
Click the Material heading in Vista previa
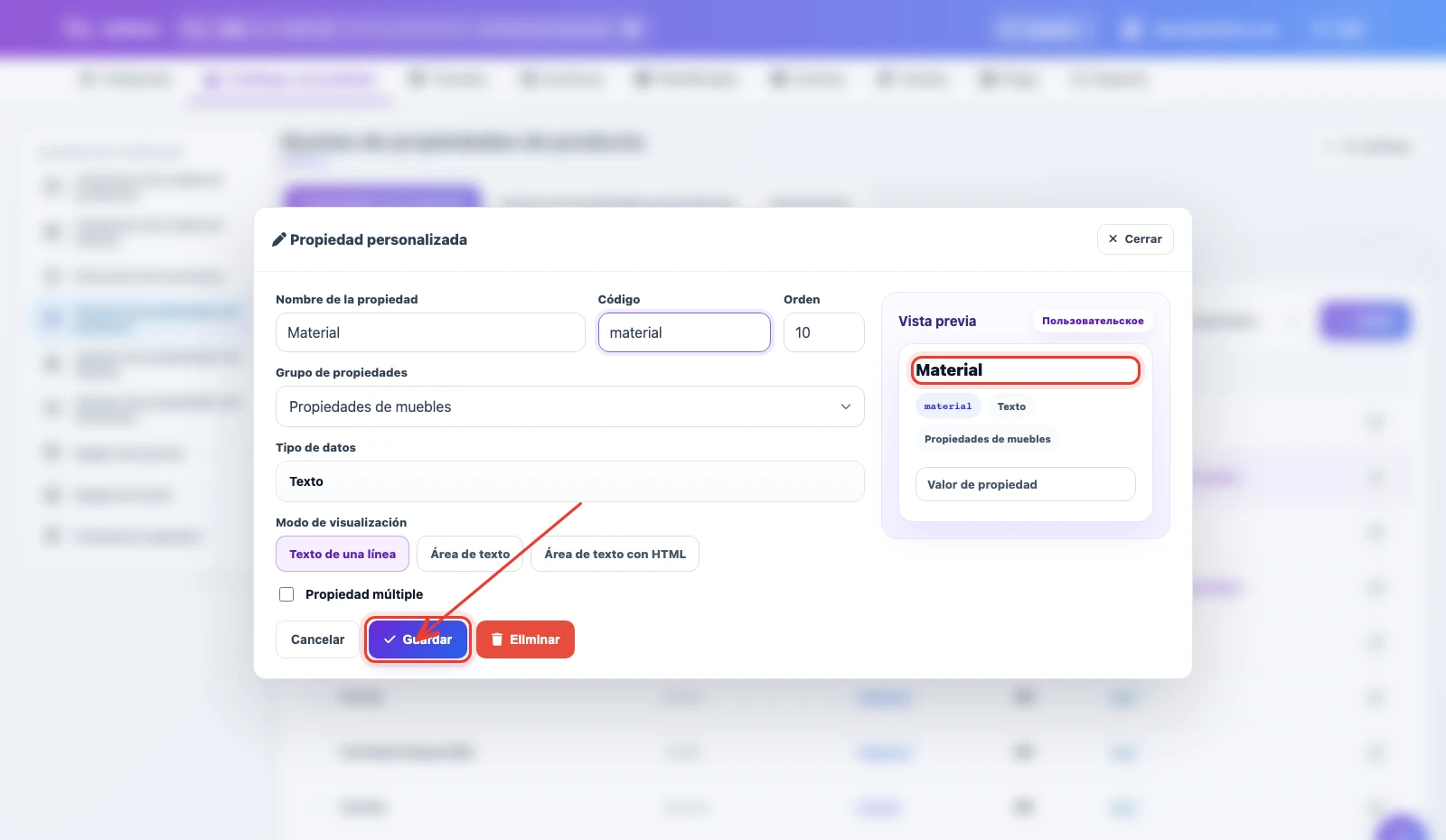click(949, 369)
